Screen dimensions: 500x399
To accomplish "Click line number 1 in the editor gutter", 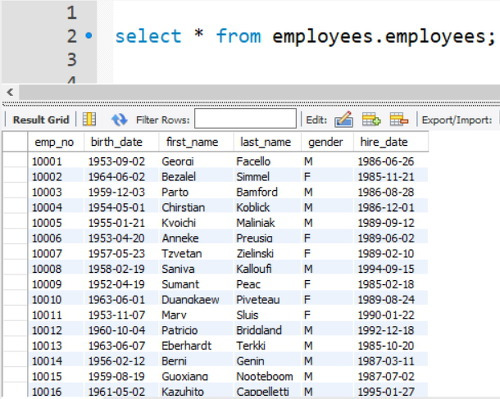I will [x=72, y=13].
